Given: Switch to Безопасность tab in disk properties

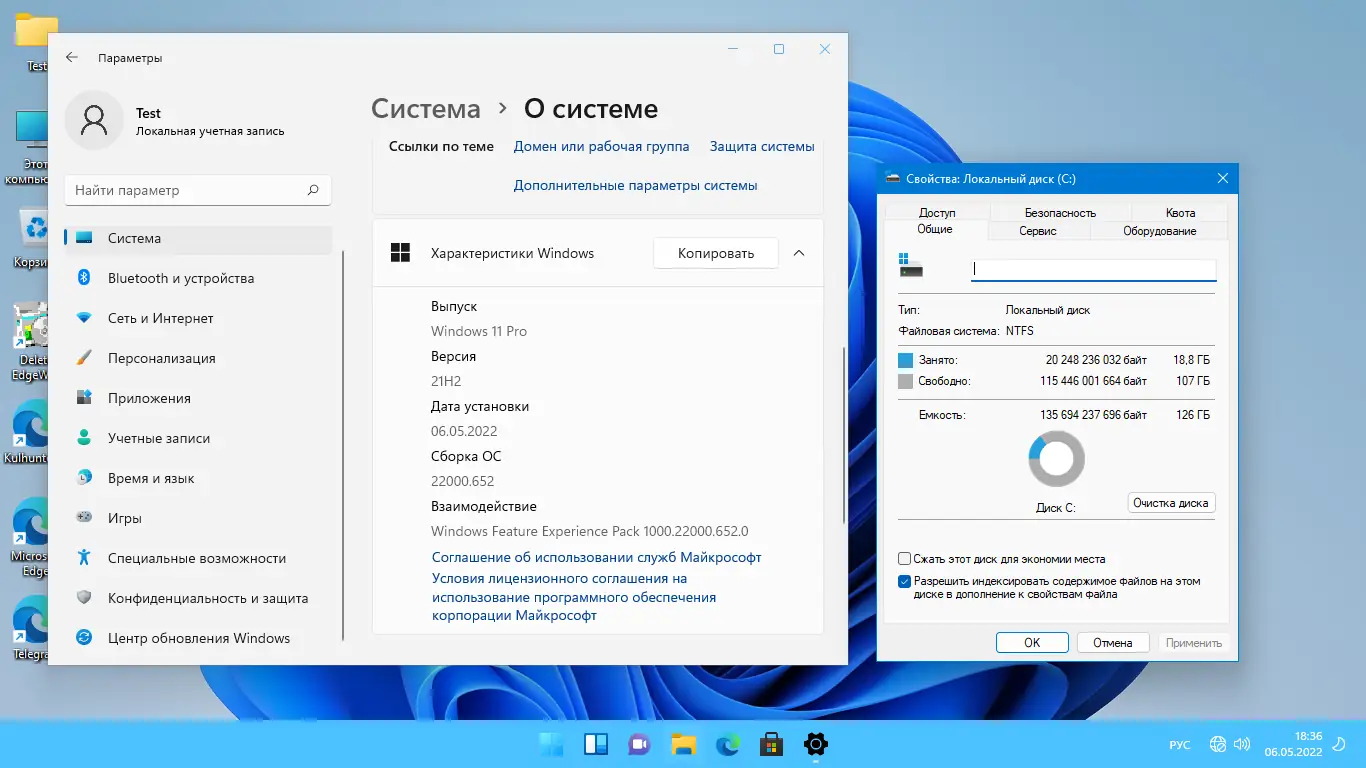Looking at the screenshot, I should 1060,212.
